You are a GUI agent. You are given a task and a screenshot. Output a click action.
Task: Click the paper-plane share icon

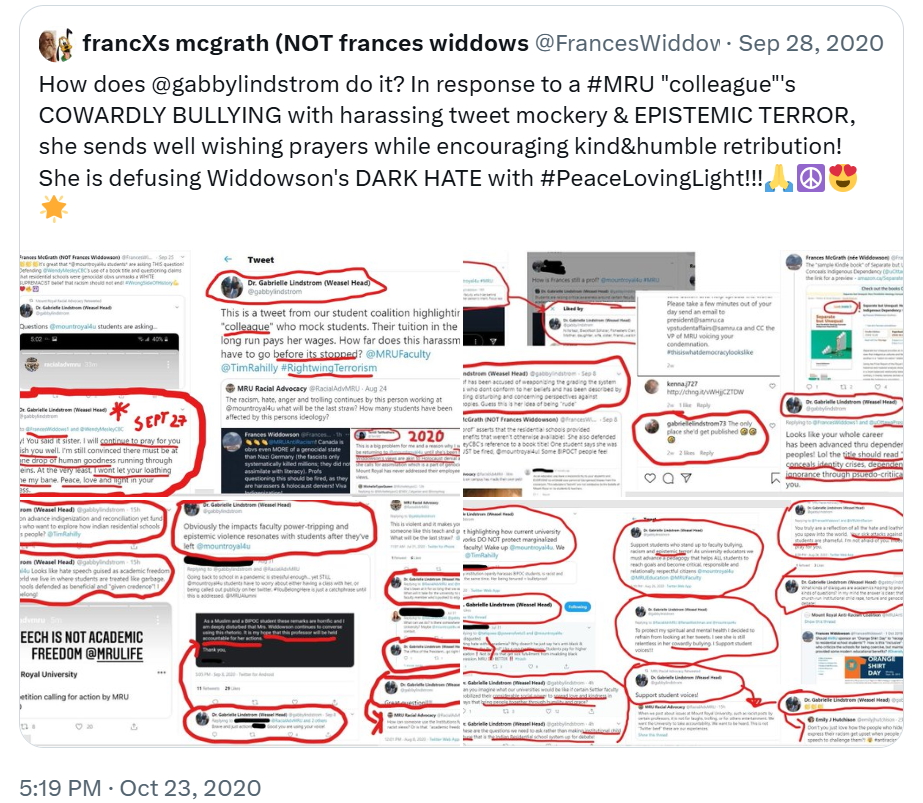[x=686, y=478]
